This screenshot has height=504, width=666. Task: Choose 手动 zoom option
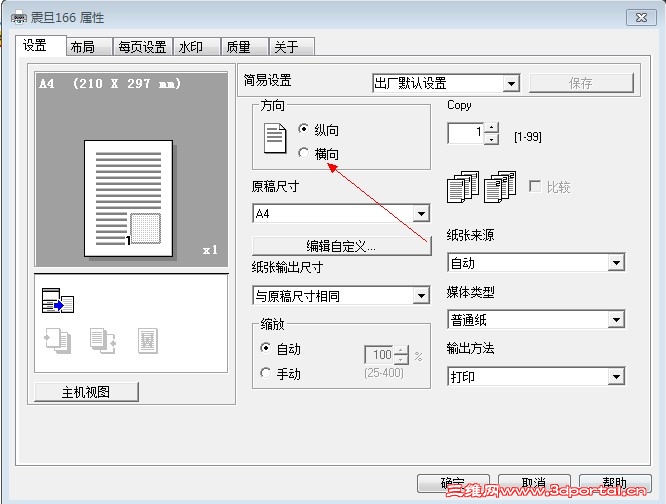click(280, 373)
